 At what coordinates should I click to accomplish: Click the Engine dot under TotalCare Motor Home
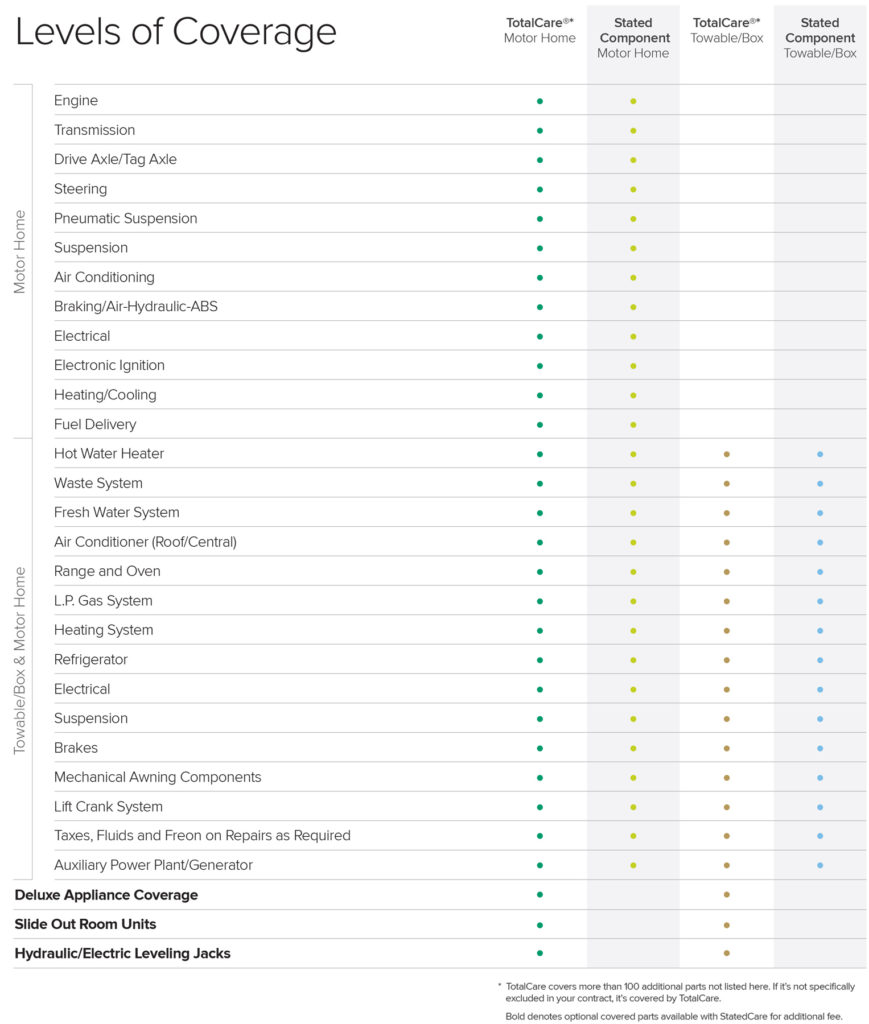(540, 101)
